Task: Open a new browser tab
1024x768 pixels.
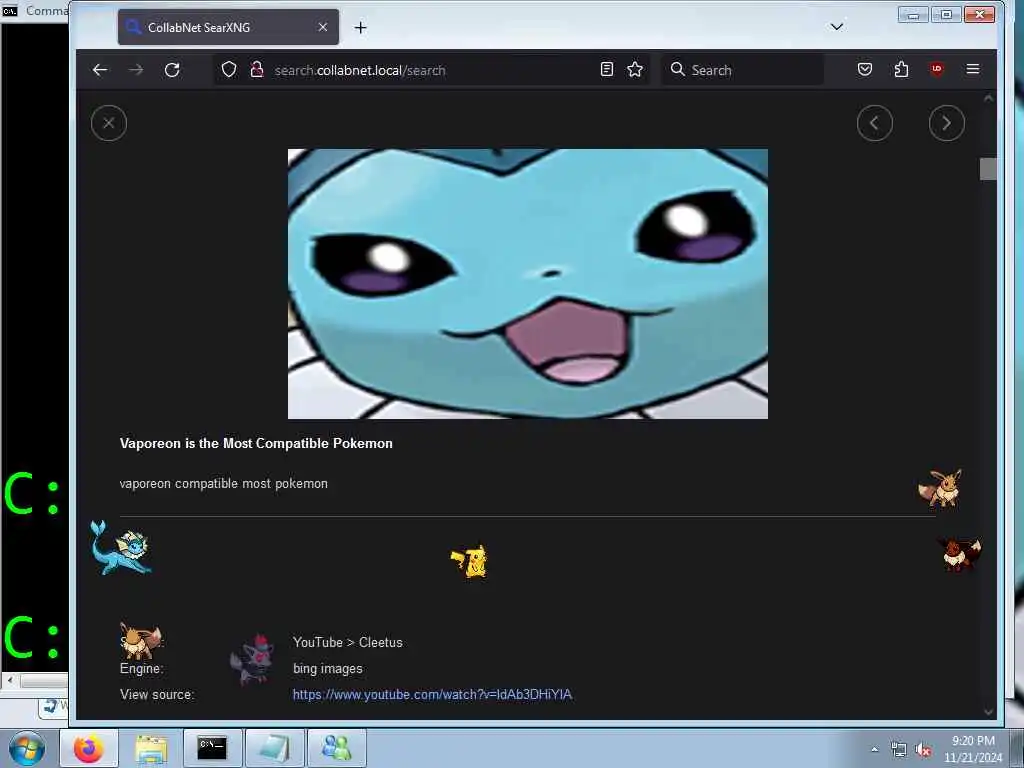Action: click(x=360, y=27)
